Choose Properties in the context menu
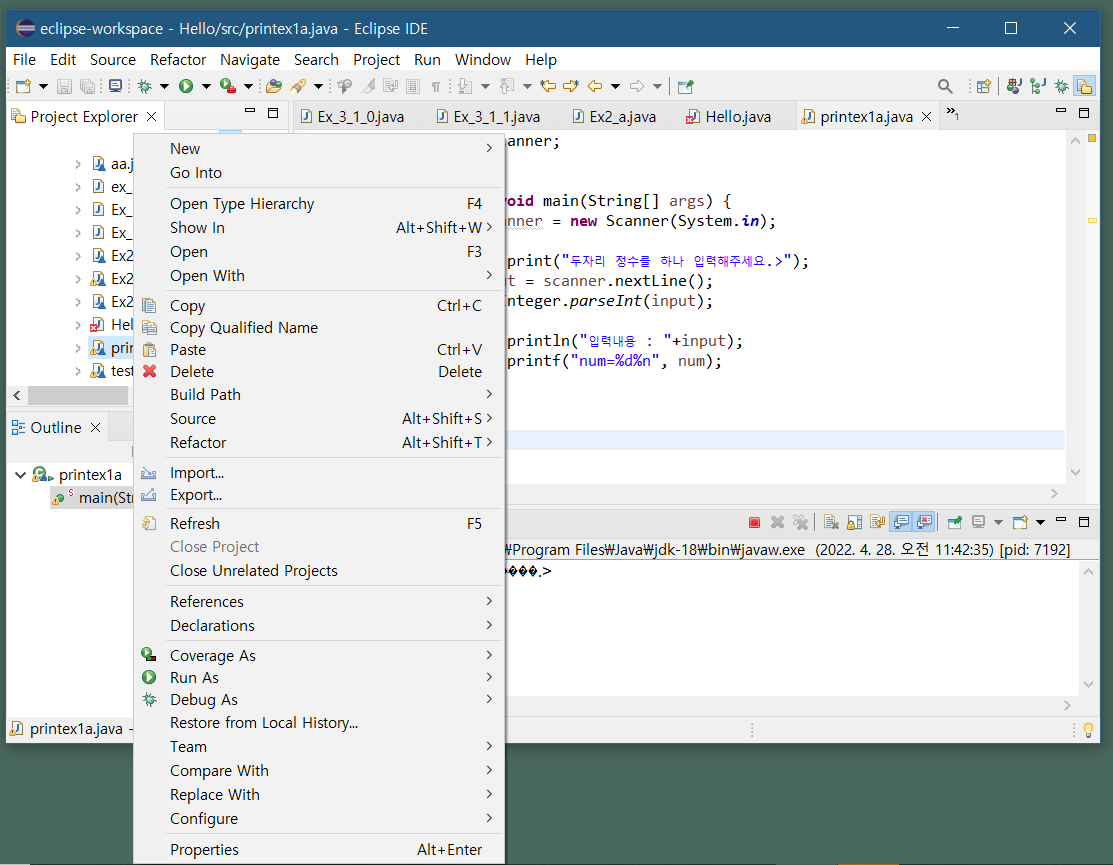This screenshot has width=1113, height=865. [x=204, y=850]
